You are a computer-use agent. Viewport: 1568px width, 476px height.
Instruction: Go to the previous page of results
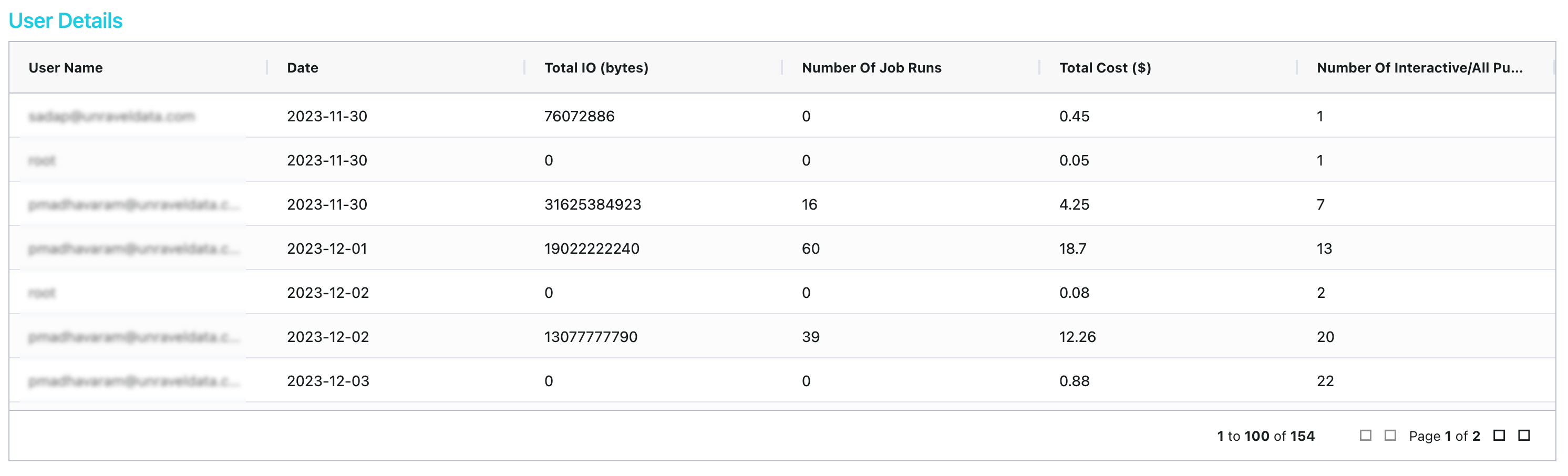1390,435
